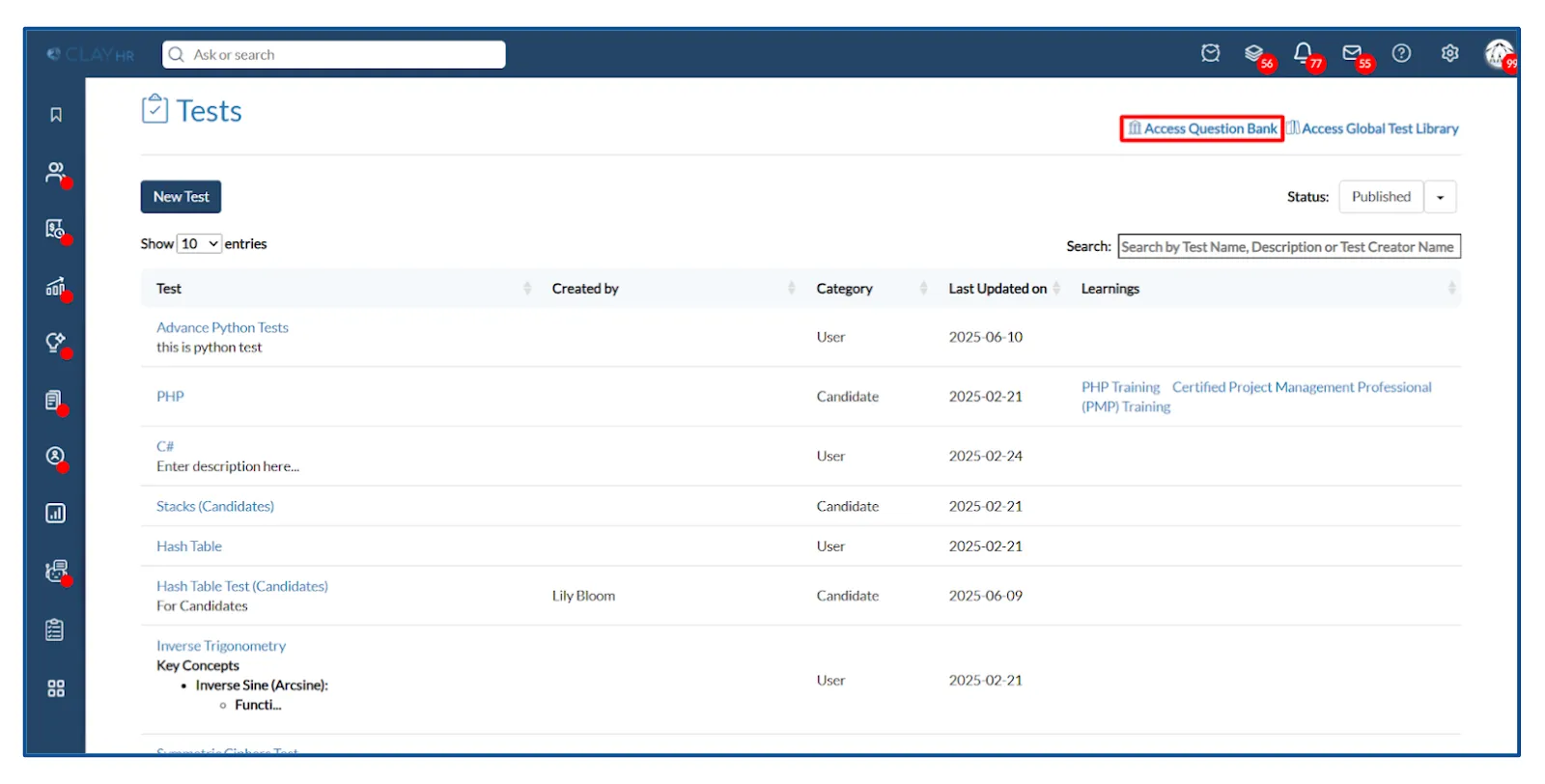Focus the test Search input field

(1289, 247)
